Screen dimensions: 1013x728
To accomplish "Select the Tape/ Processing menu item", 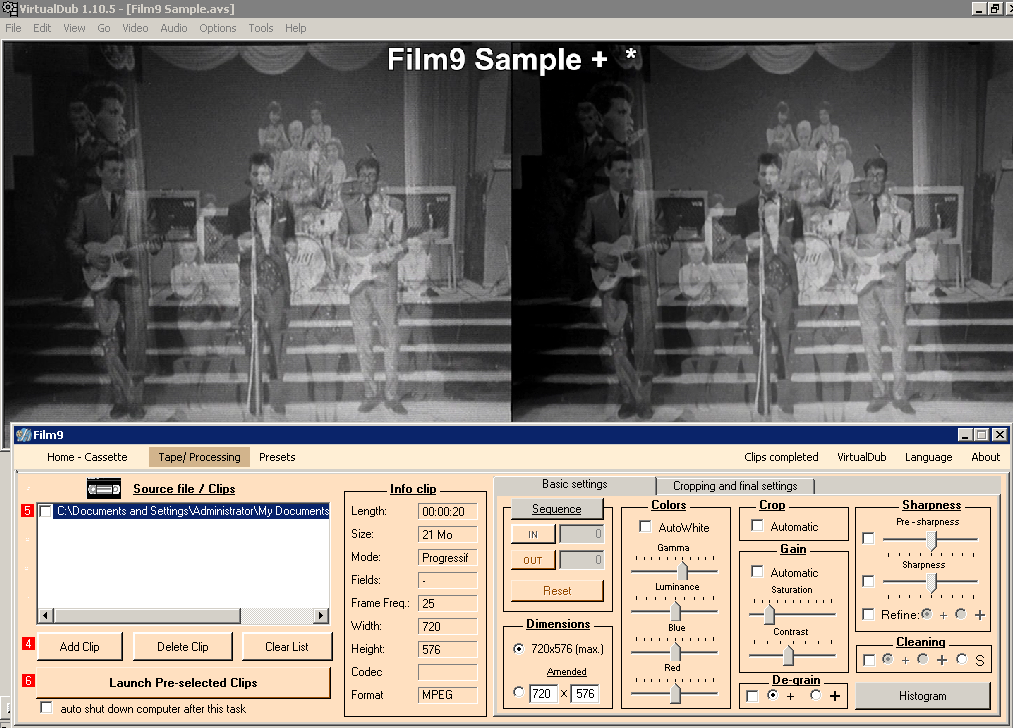I will coord(199,457).
